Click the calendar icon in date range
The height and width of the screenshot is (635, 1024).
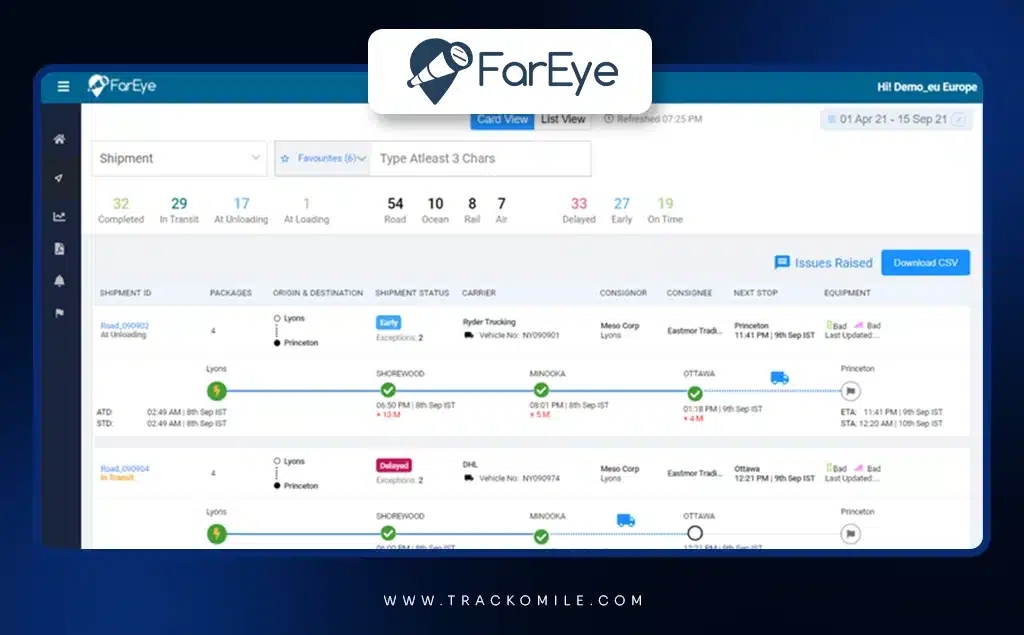tap(831, 119)
